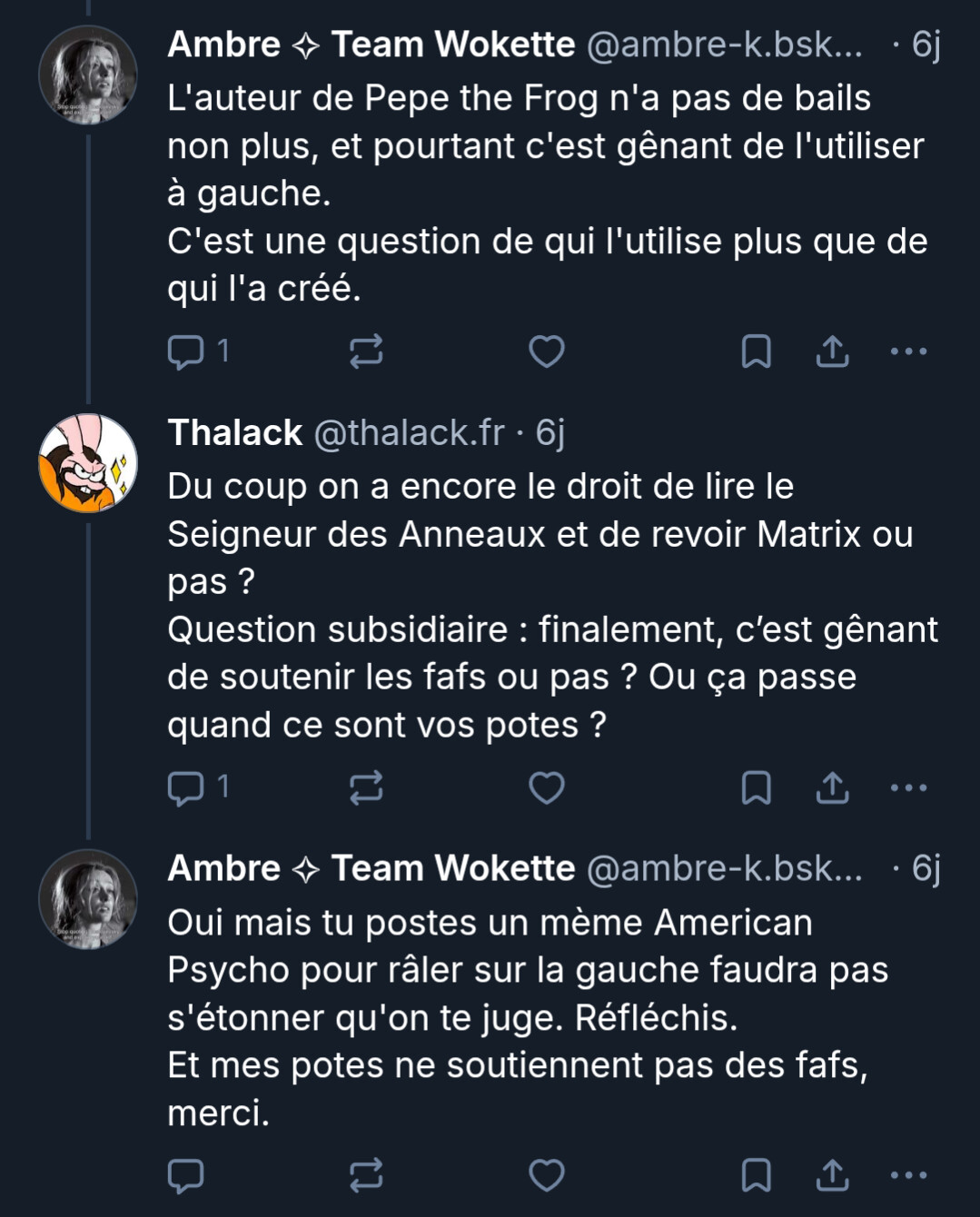Open more options on Ambre's last post
This screenshot has width=980, height=1217.
(x=908, y=1175)
